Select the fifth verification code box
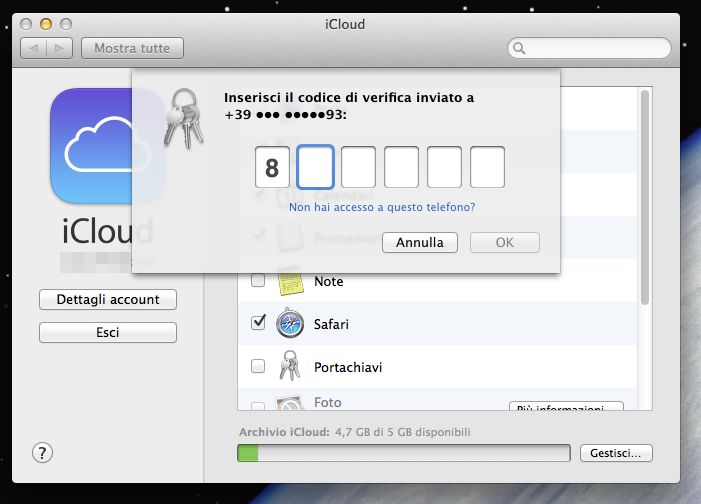The width and height of the screenshot is (701, 504). pyautogui.click(x=444, y=167)
